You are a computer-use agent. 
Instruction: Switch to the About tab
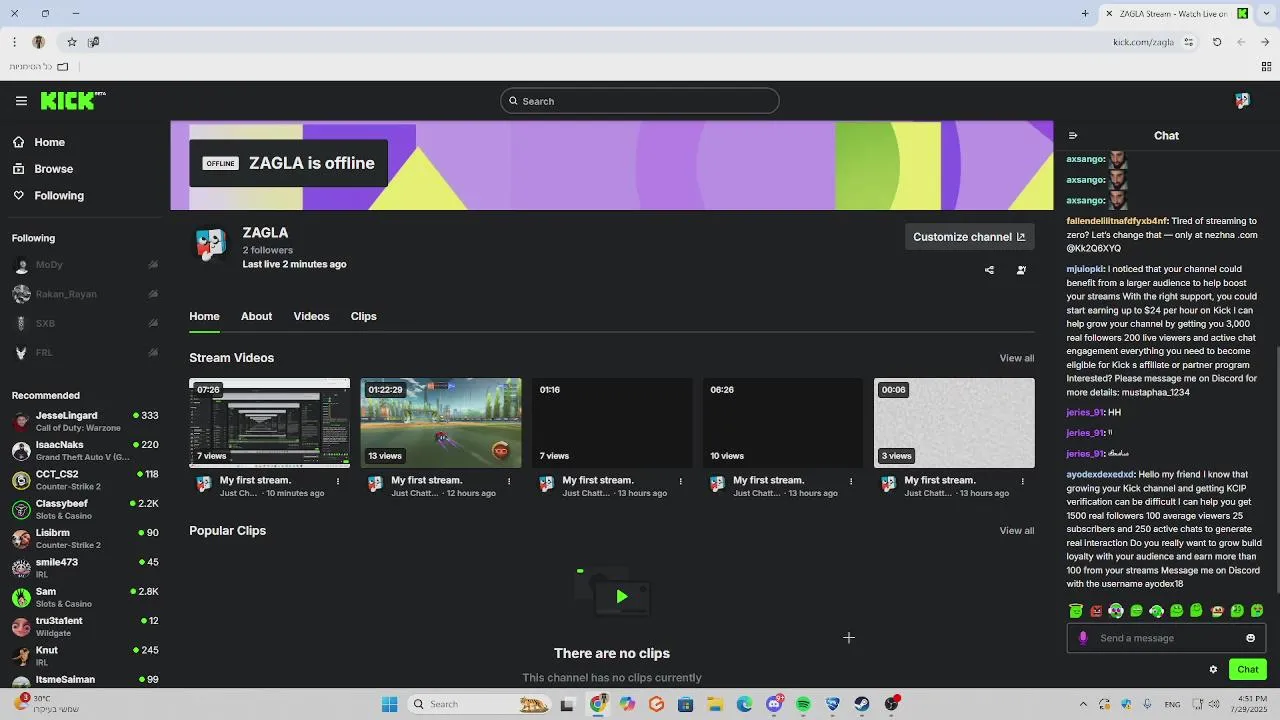coord(256,316)
